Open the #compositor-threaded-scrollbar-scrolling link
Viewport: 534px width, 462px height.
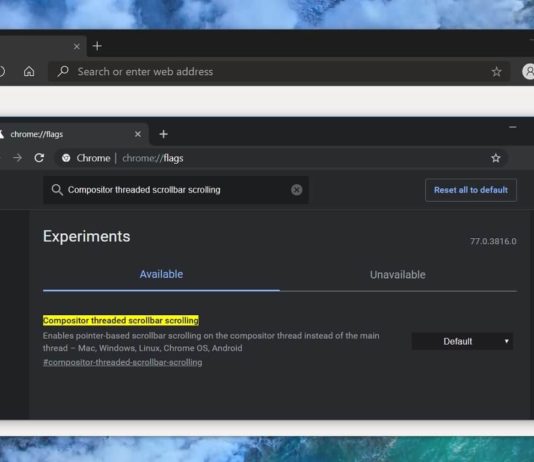123,362
